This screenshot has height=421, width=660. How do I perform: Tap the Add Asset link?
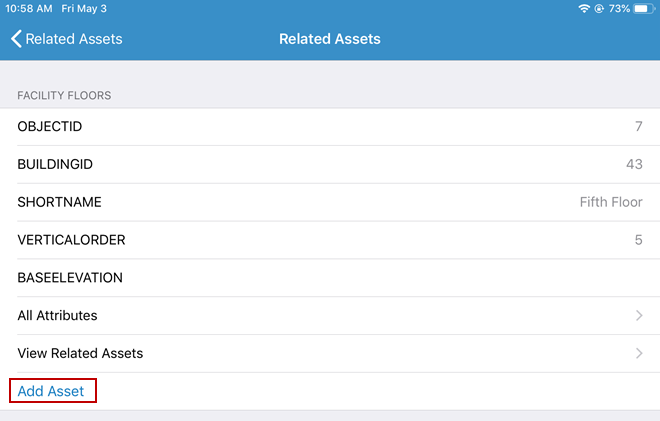tap(51, 391)
